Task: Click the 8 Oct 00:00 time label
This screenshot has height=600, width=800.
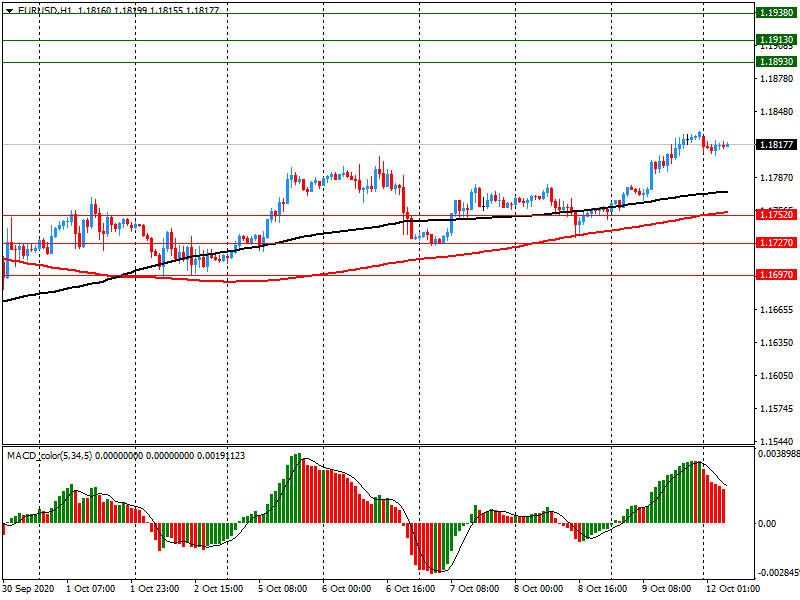Action: point(538,589)
